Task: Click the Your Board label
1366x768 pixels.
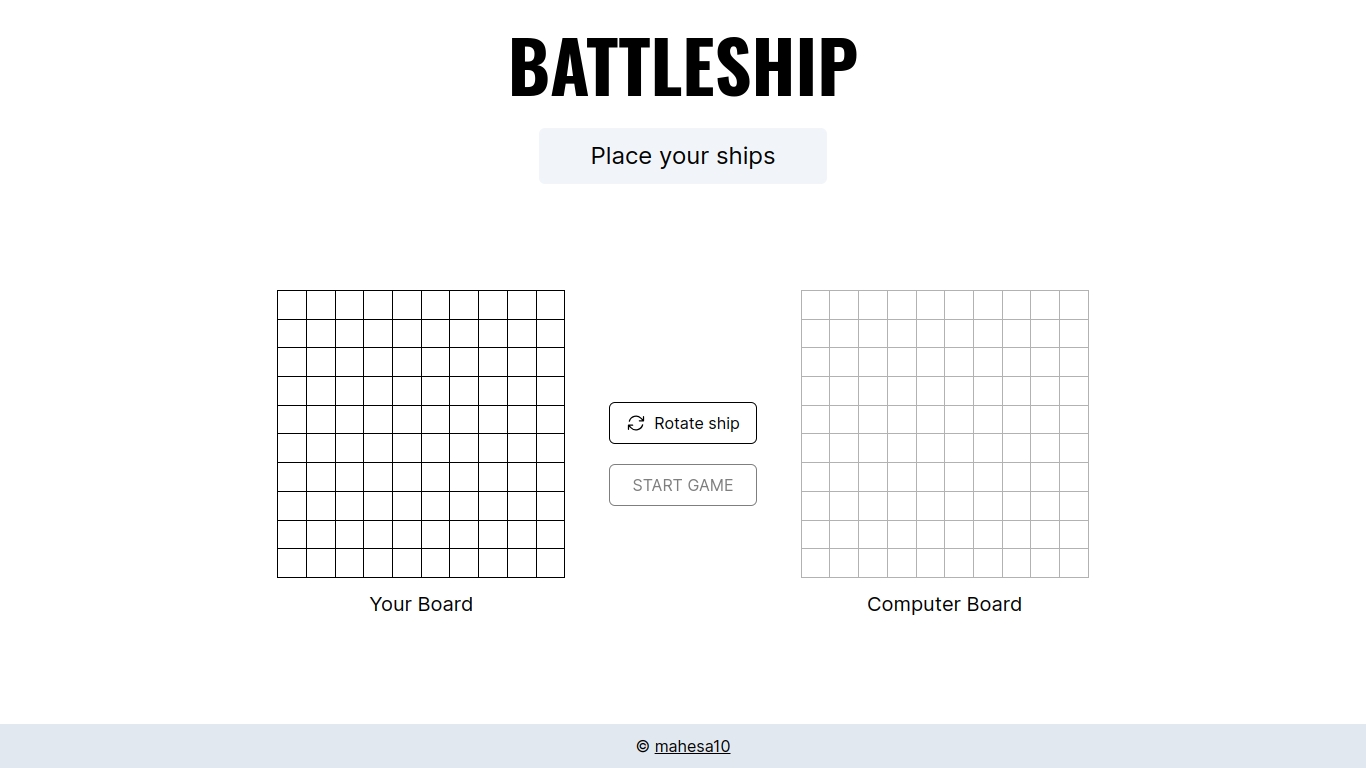Action: click(421, 604)
